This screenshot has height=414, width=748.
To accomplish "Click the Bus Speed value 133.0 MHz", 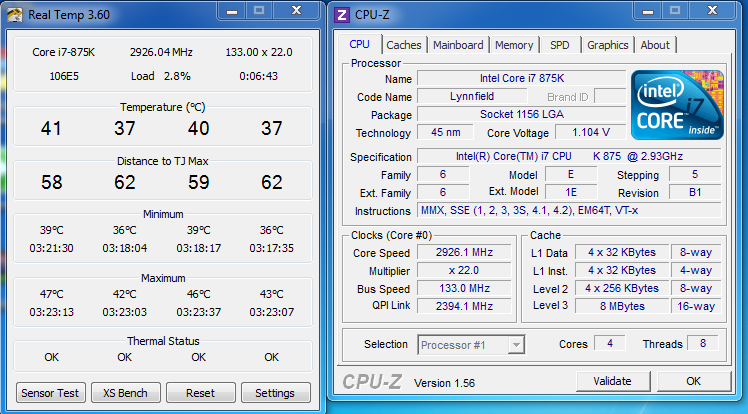I will pos(464,289).
